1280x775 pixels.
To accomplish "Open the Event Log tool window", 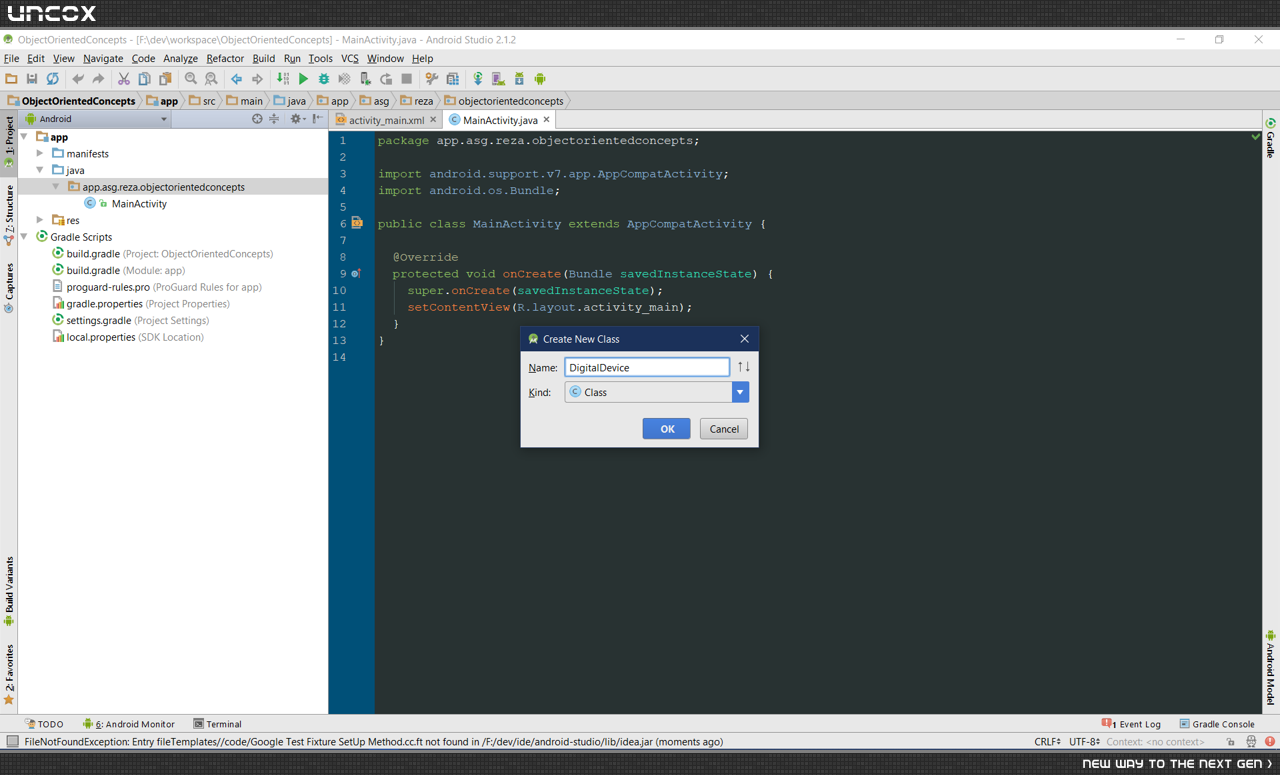I will 1131,724.
